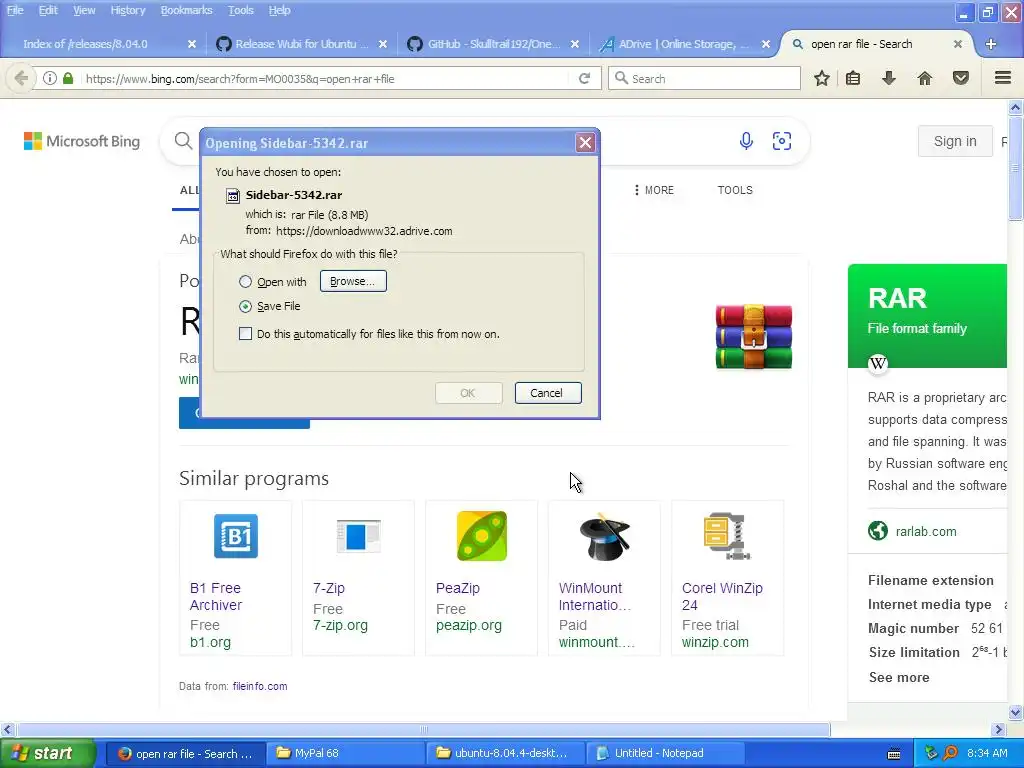Select the Save File radio button
Viewport: 1024px width, 768px height.
click(245, 306)
